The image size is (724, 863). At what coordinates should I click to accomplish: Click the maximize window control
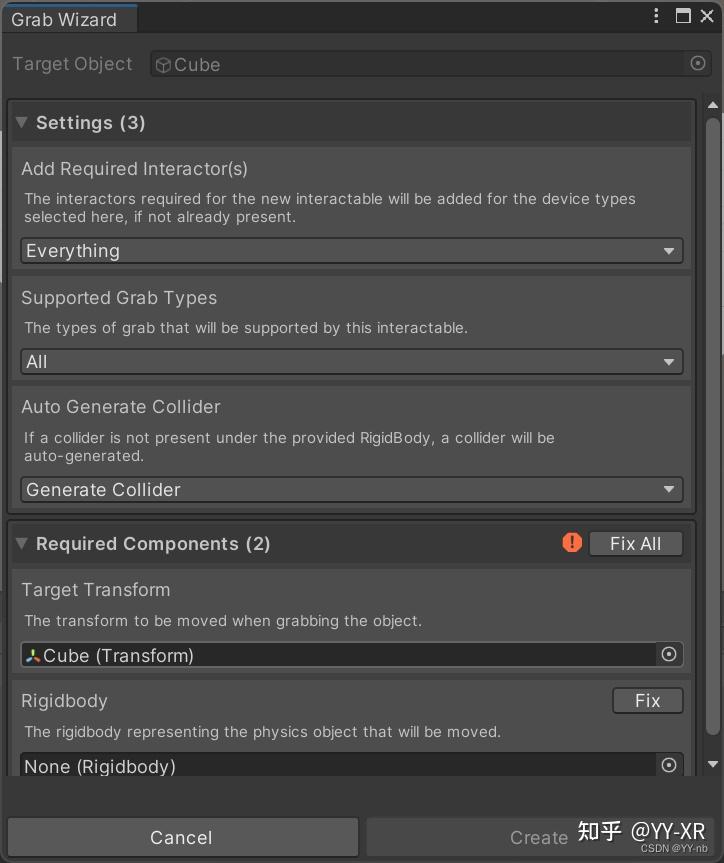point(684,16)
